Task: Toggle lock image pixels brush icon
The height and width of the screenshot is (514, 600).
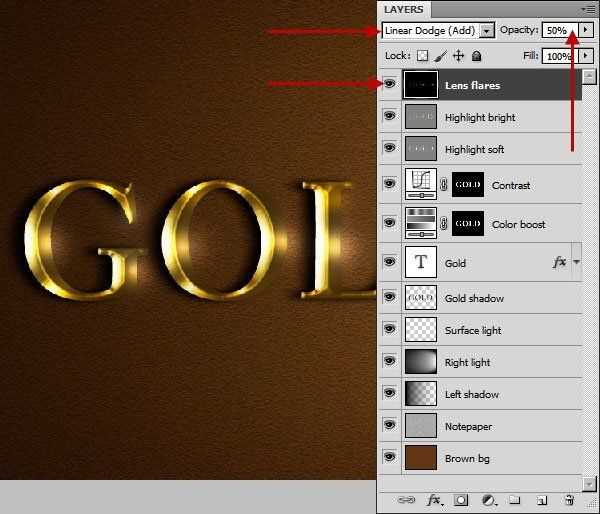Action: coord(441,56)
